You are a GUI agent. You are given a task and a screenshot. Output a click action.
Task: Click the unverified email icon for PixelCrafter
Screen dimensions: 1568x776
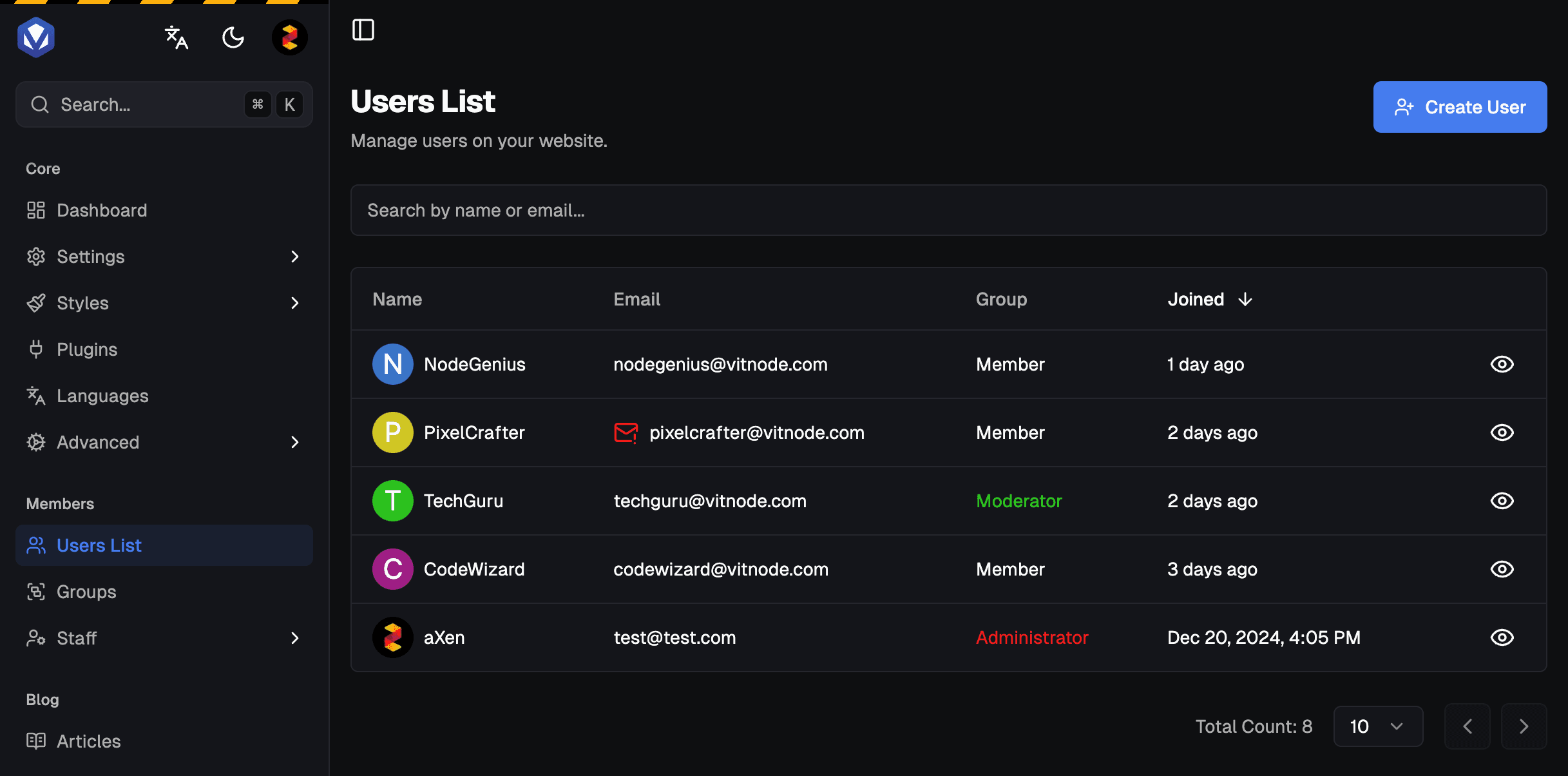pos(626,432)
